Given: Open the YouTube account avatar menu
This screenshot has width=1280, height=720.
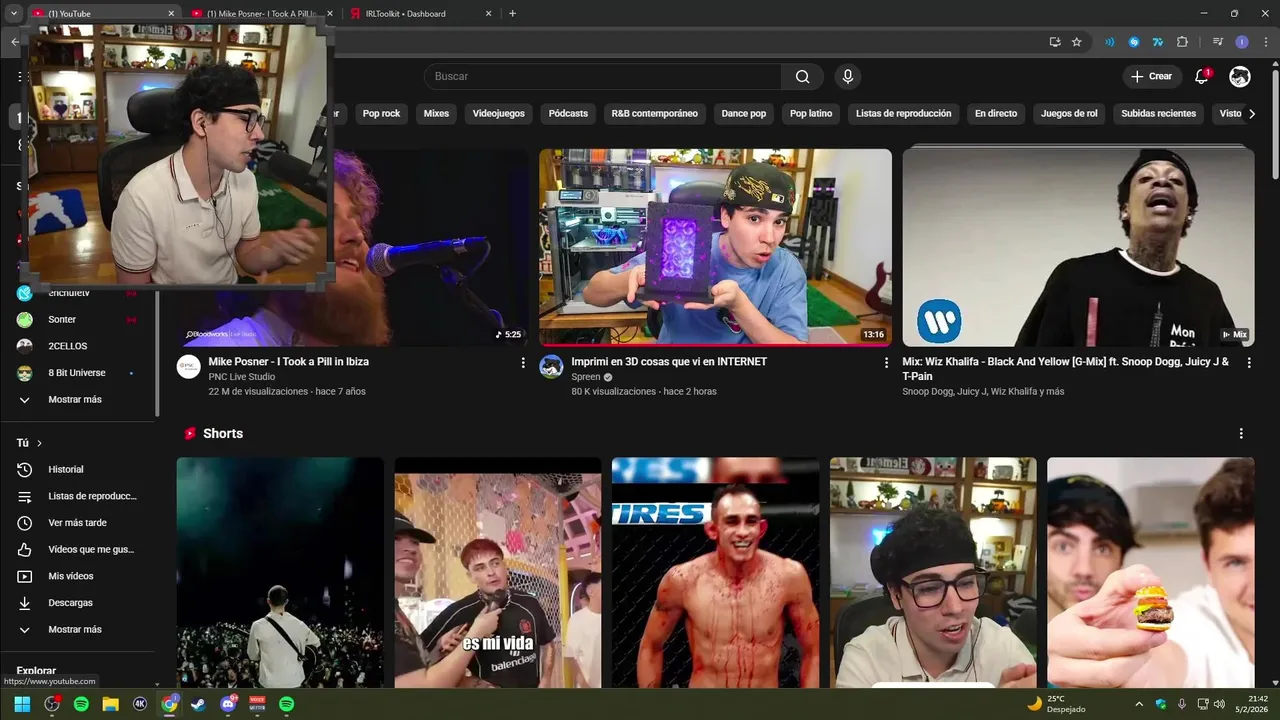Looking at the screenshot, I should point(1240,76).
